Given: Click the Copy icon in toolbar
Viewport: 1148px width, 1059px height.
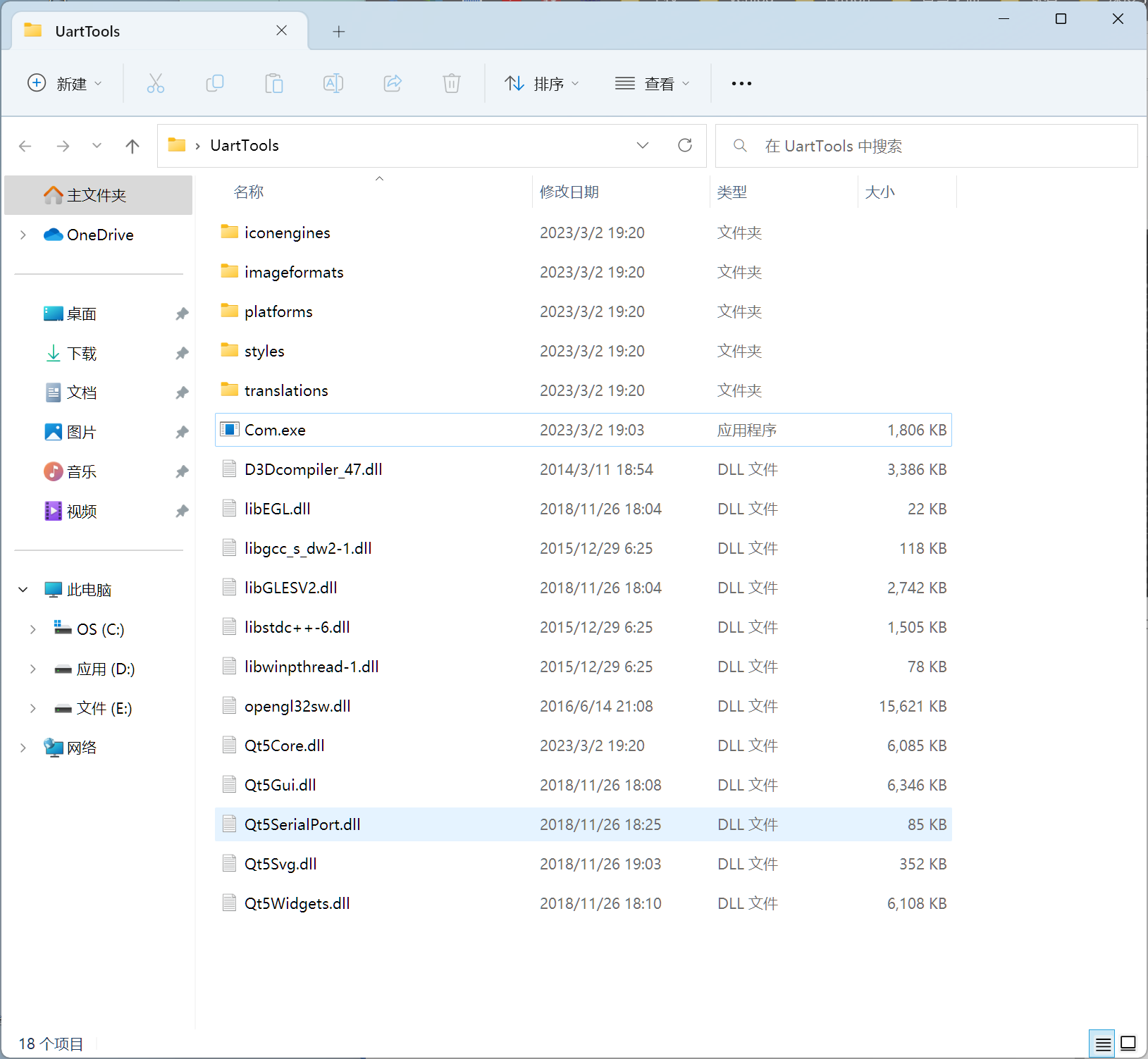Looking at the screenshot, I should pyautogui.click(x=215, y=84).
